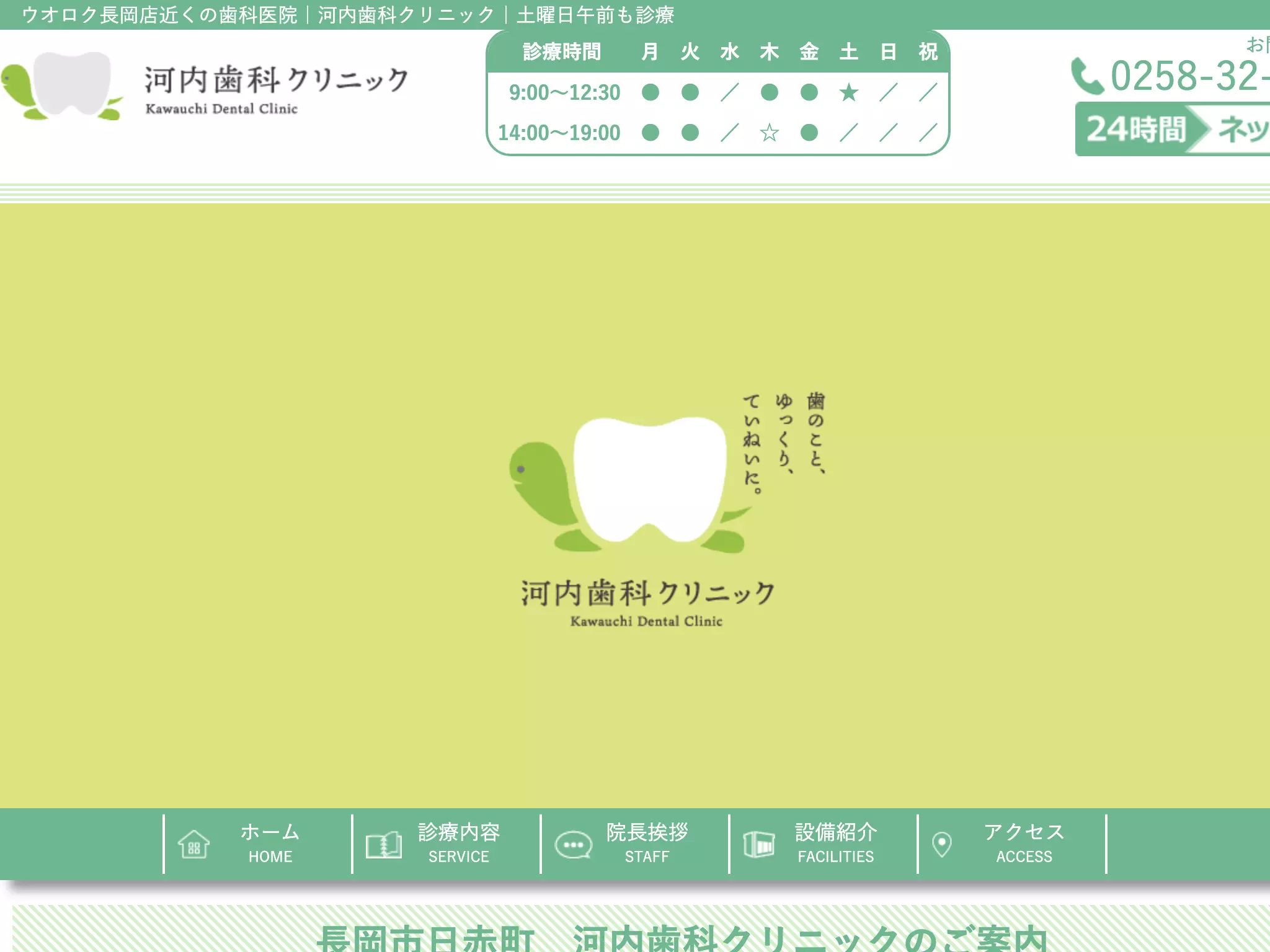Click Kawauchi Dental Clinic header subtitle
The height and width of the screenshot is (952, 1270).
pyautogui.click(x=221, y=109)
